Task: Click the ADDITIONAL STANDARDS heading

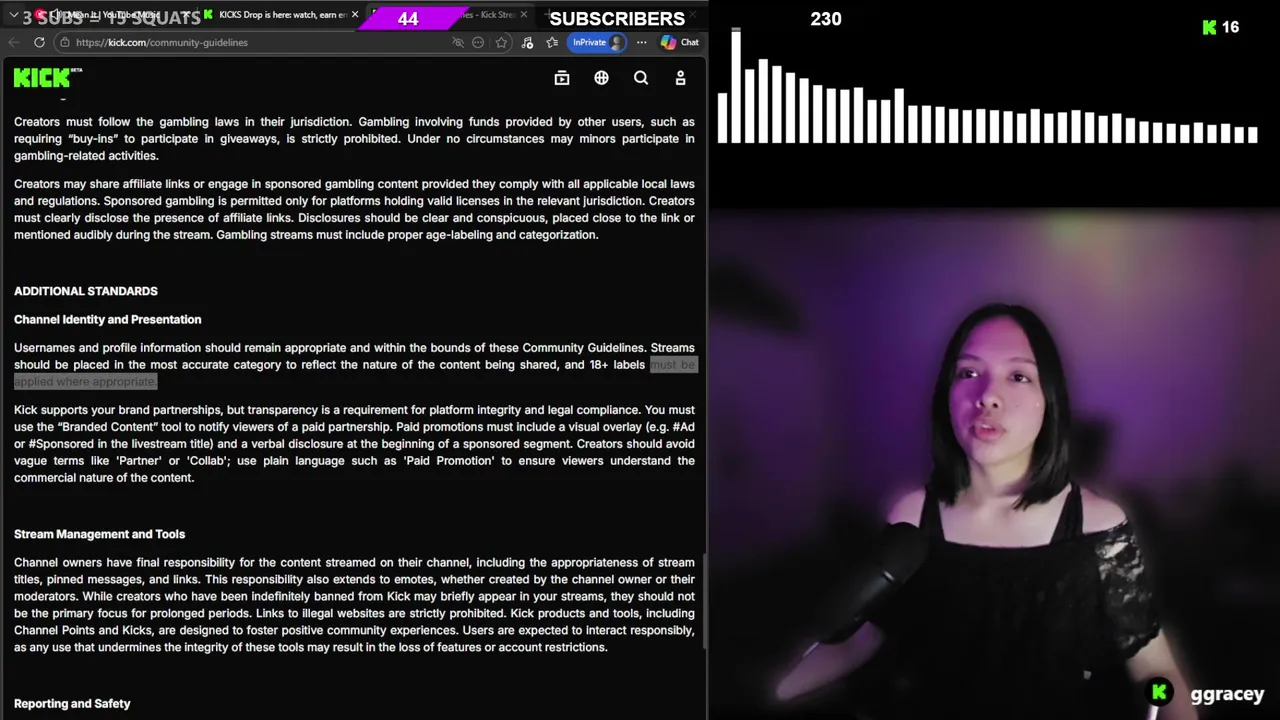Action: (x=86, y=291)
